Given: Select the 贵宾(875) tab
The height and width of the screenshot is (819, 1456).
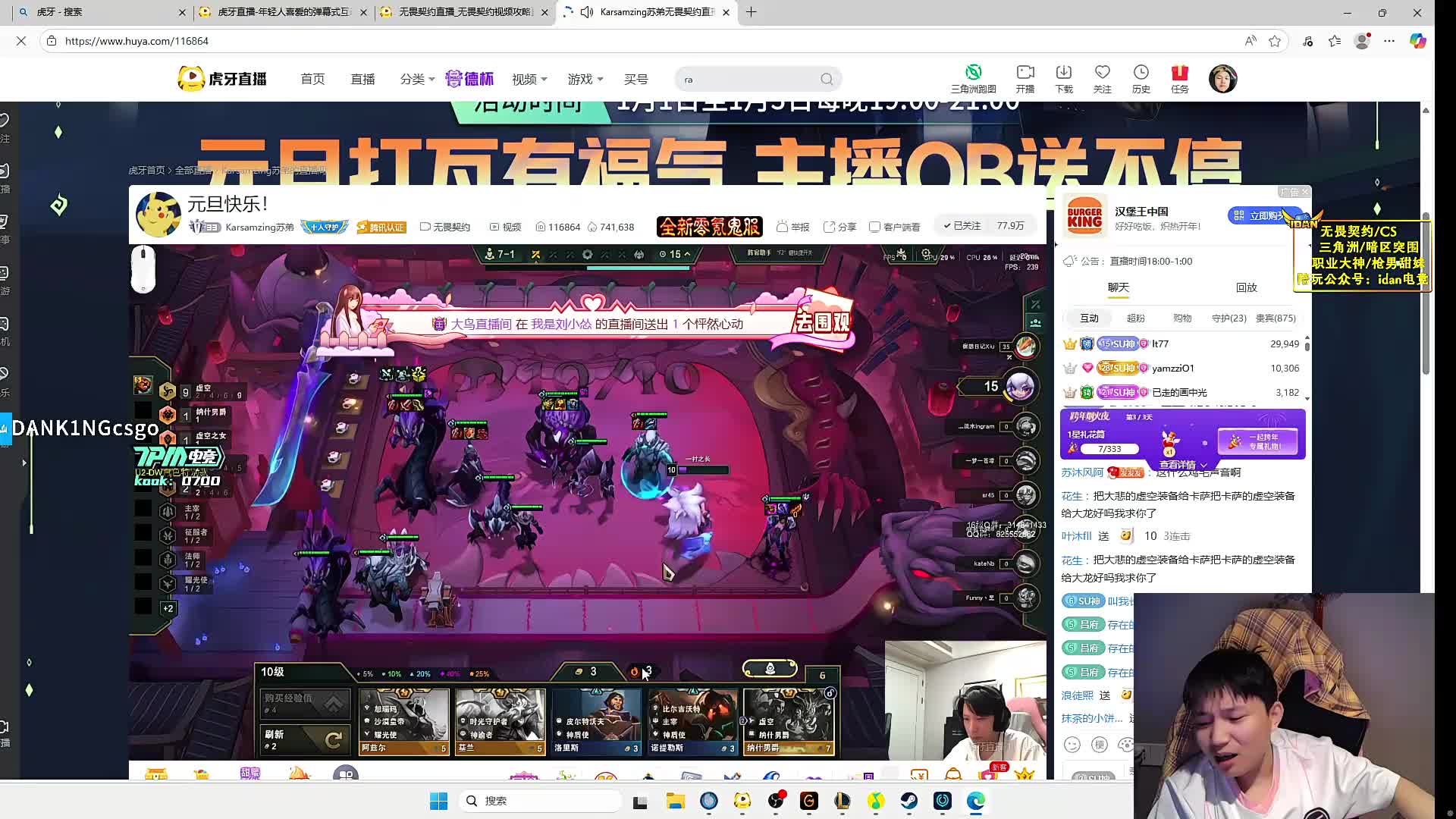Looking at the screenshot, I should [1276, 318].
